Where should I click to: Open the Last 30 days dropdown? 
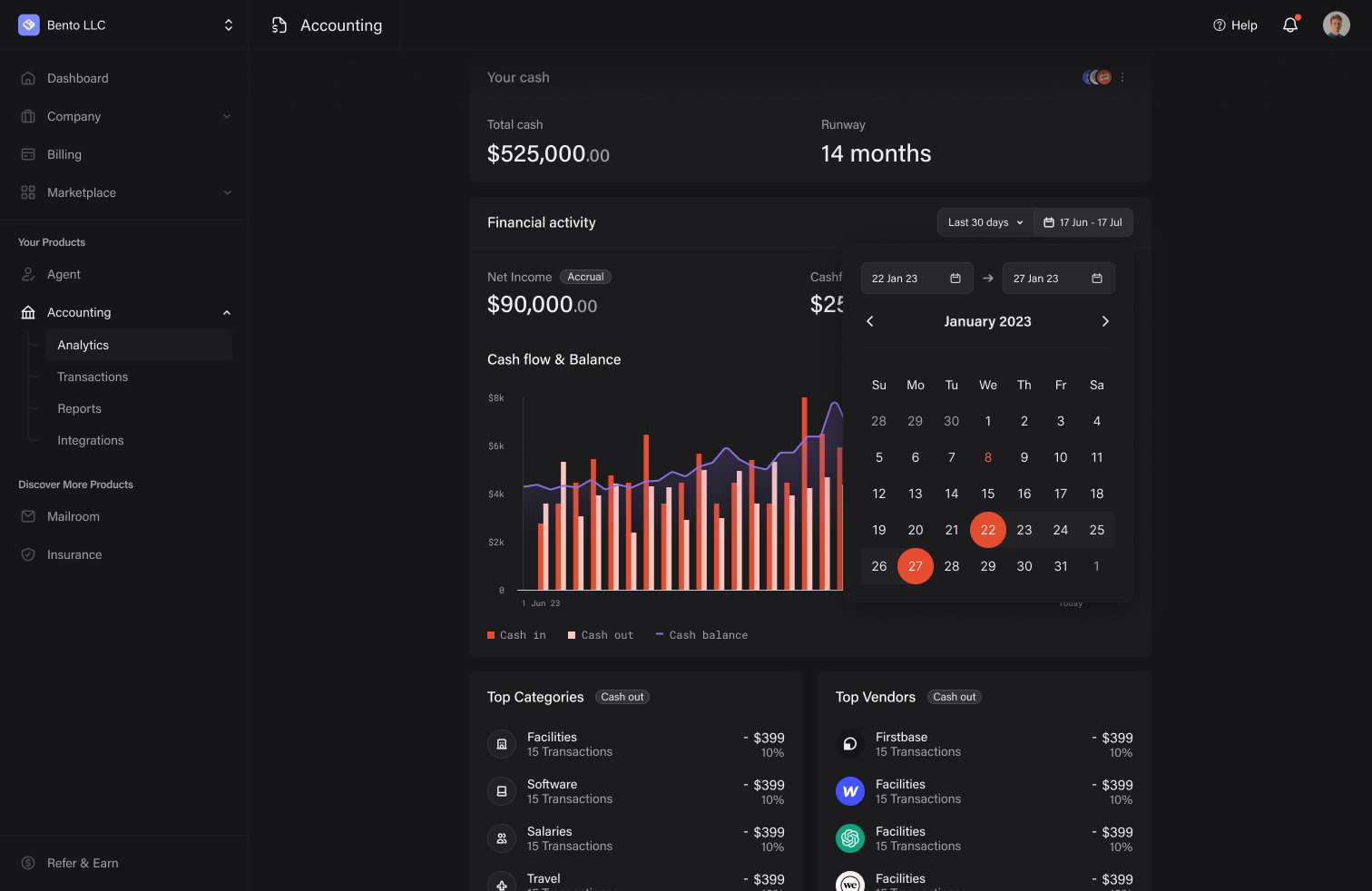tap(985, 221)
